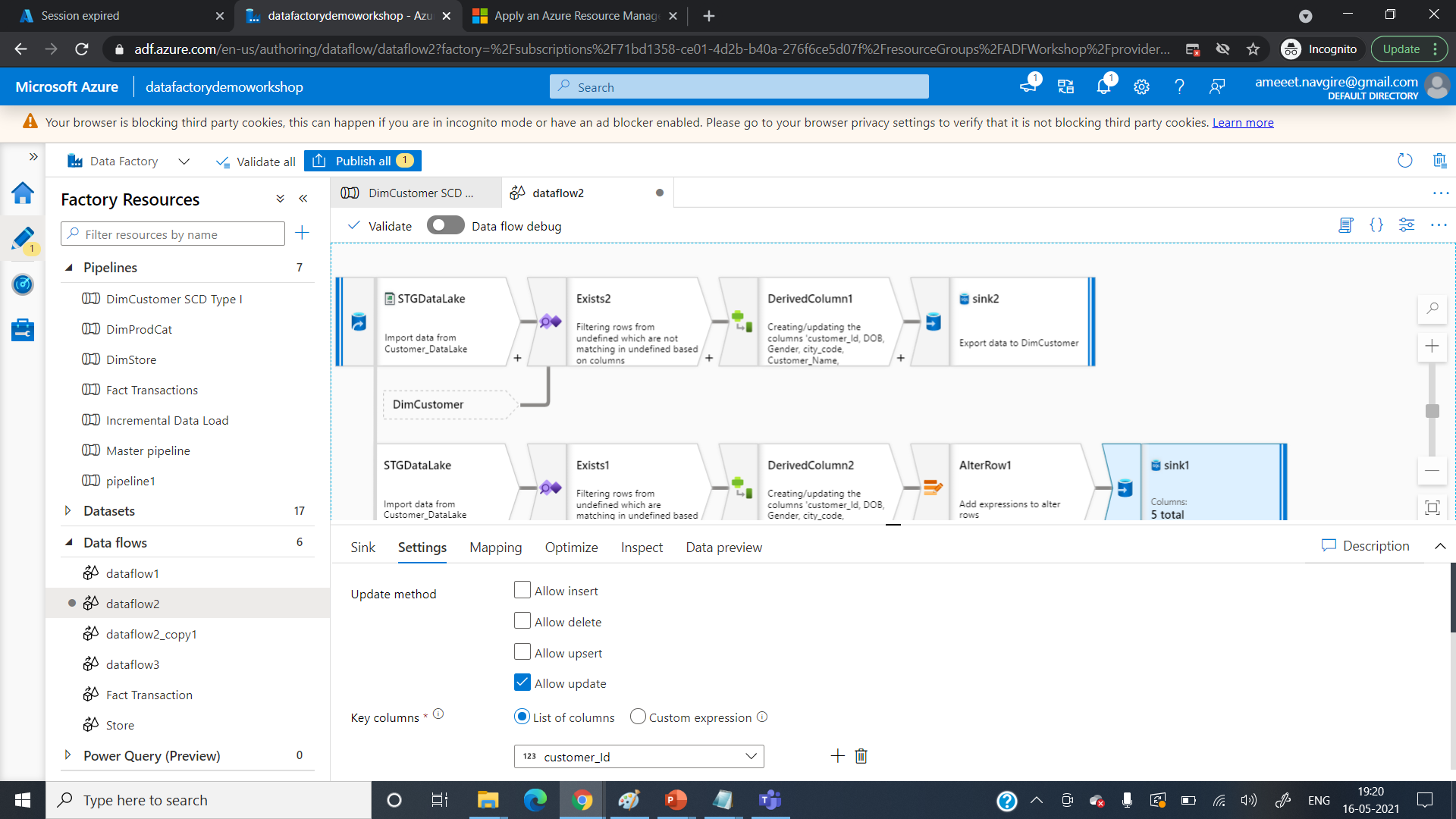Delete key column with trash icon

(x=861, y=756)
